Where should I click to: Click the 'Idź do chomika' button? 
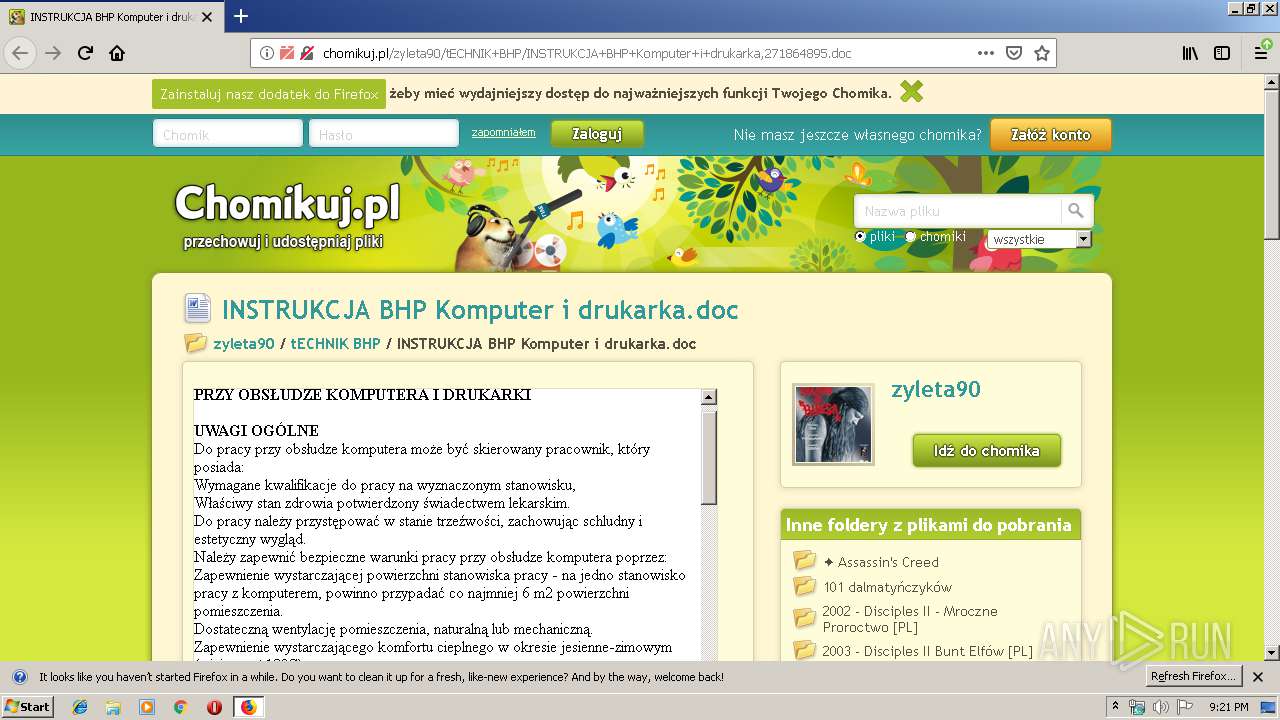coord(986,450)
